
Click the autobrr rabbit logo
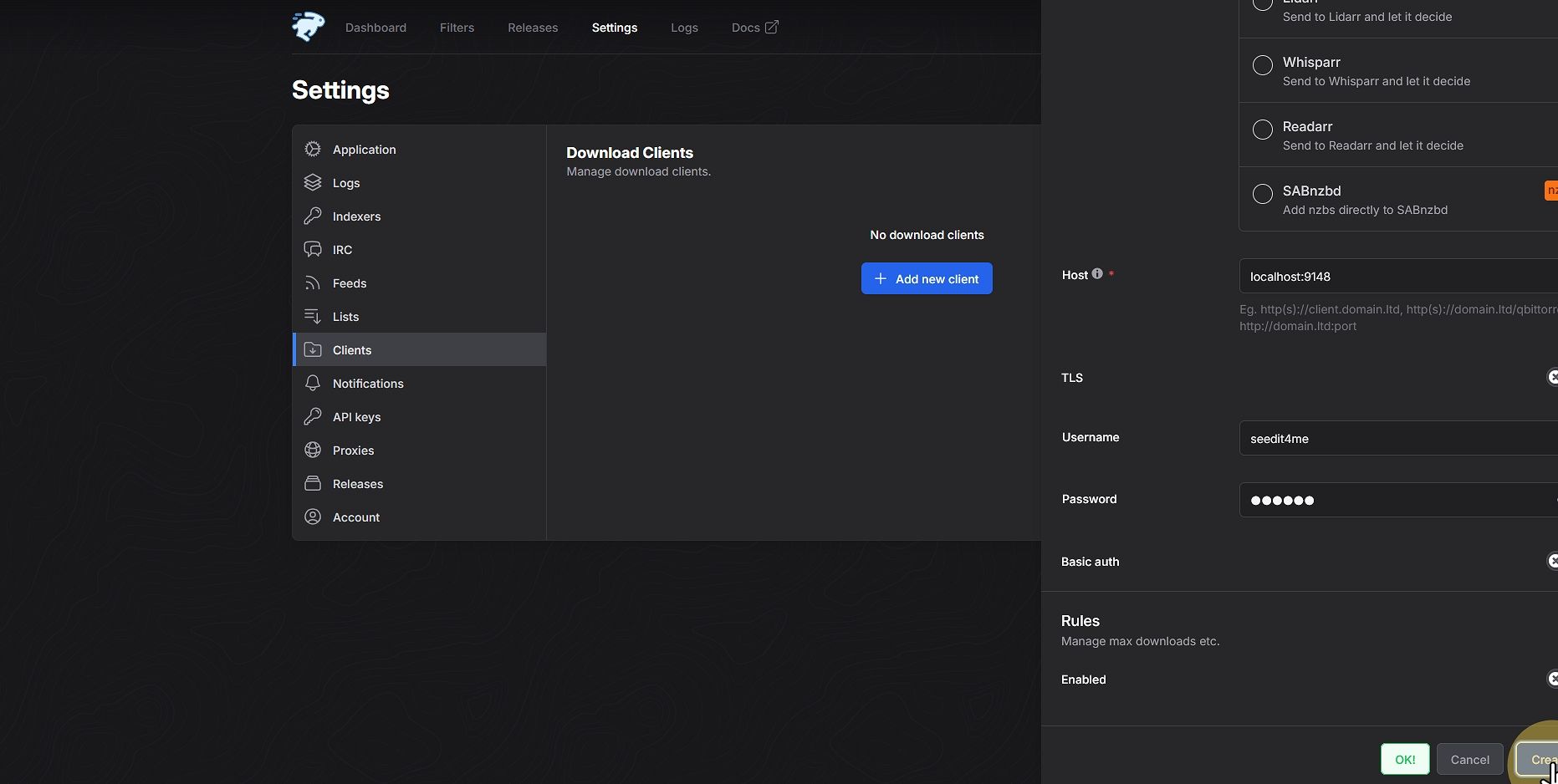pos(309,27)
